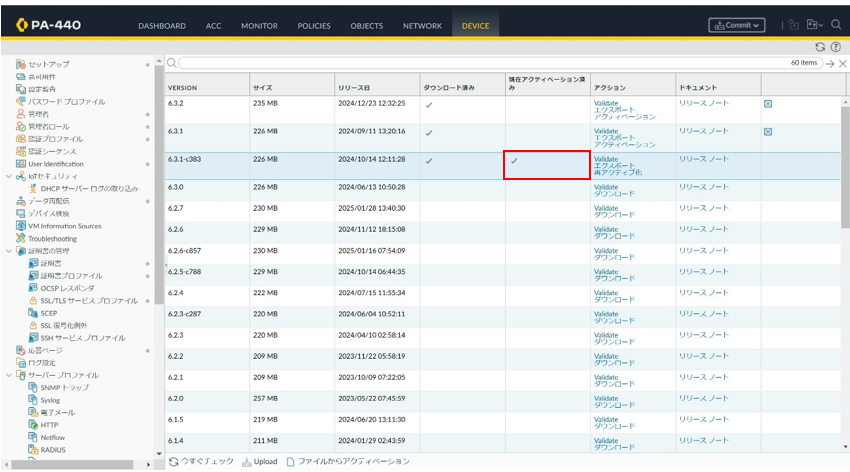
Task: Sort by the VERSION column header
Action: tap(207, 87)
